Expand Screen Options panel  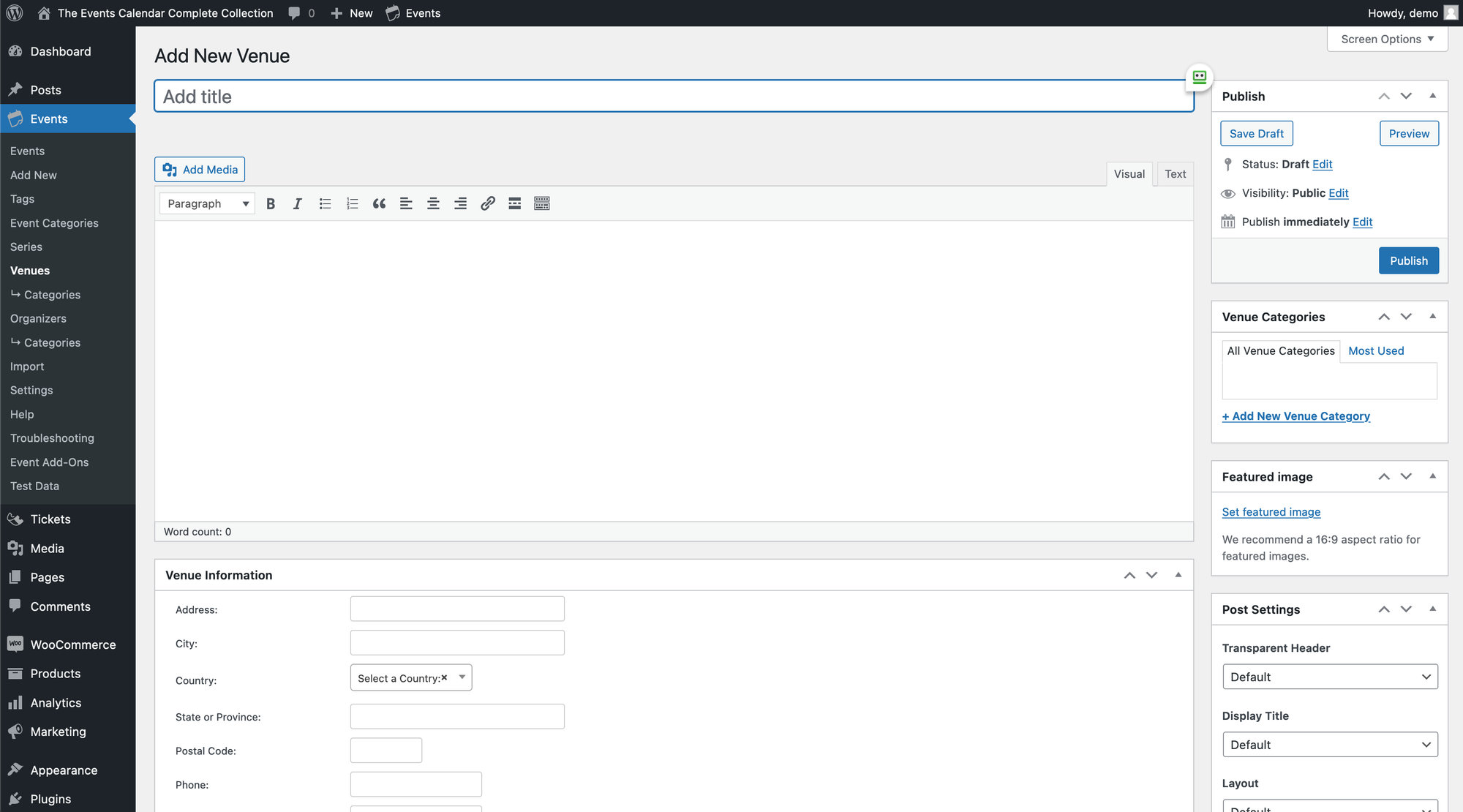(x=1387, y=40)
